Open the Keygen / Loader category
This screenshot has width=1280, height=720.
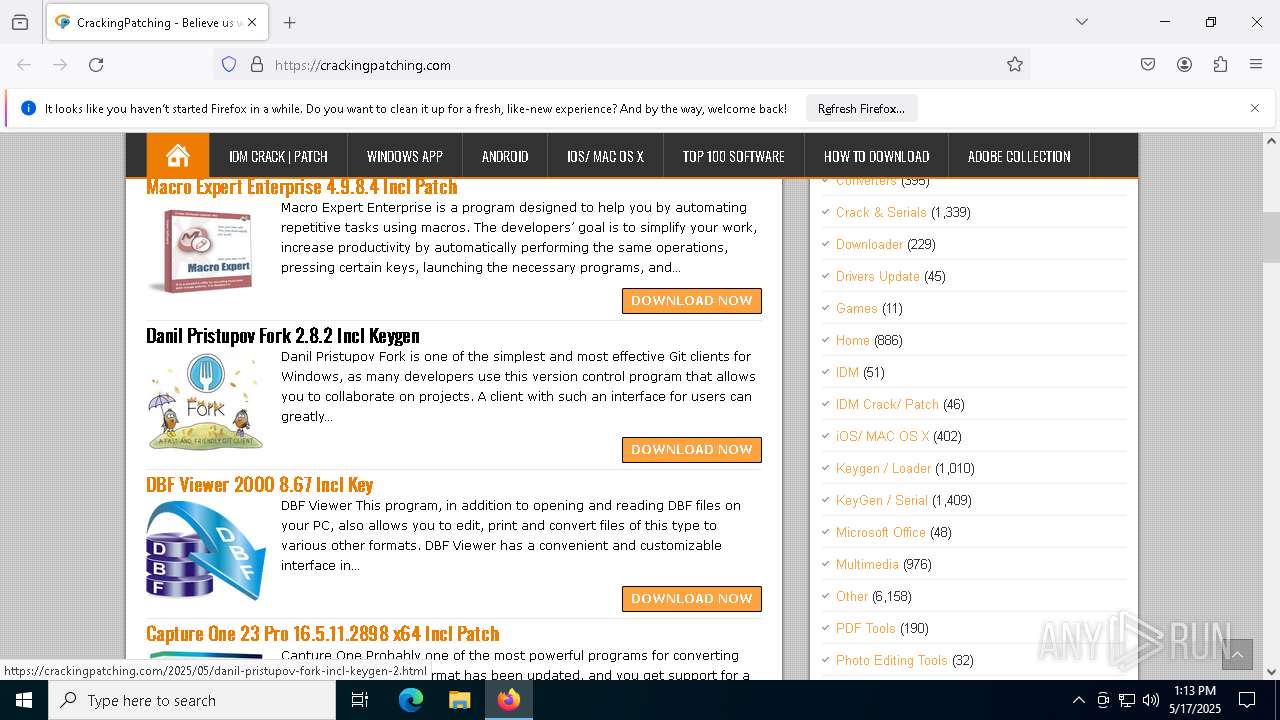click(x=883, y=468)
